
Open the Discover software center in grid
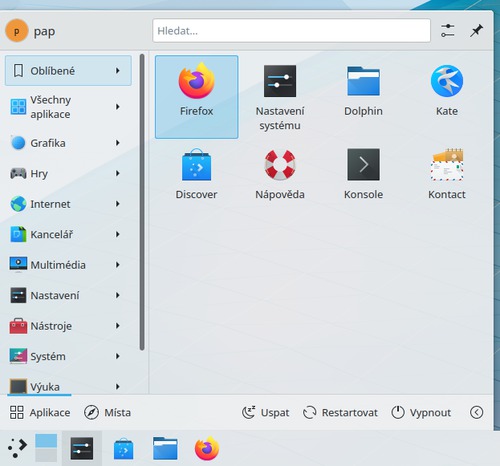(x=196, y=174)
